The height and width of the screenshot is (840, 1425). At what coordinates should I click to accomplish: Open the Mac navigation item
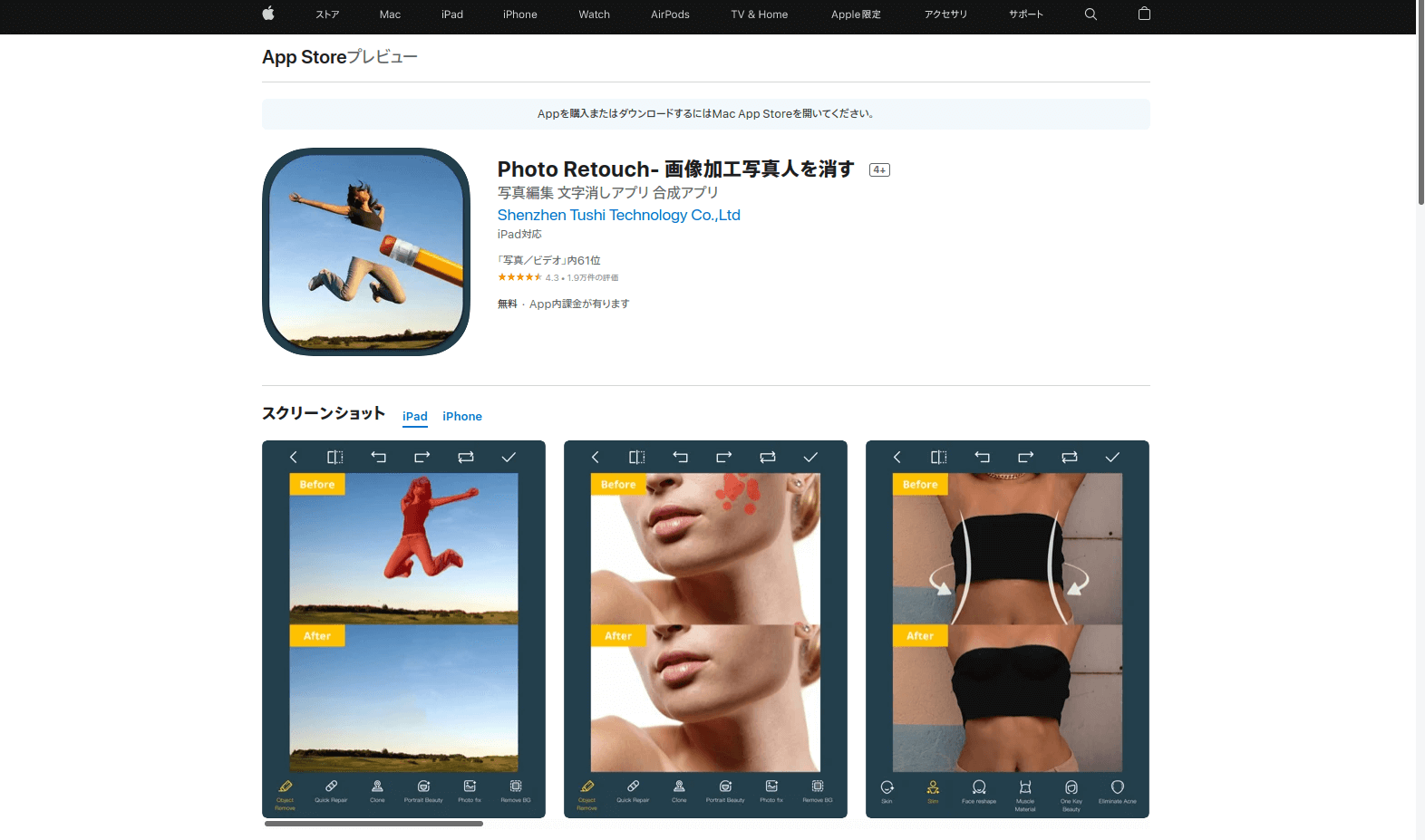pos(390,14)
